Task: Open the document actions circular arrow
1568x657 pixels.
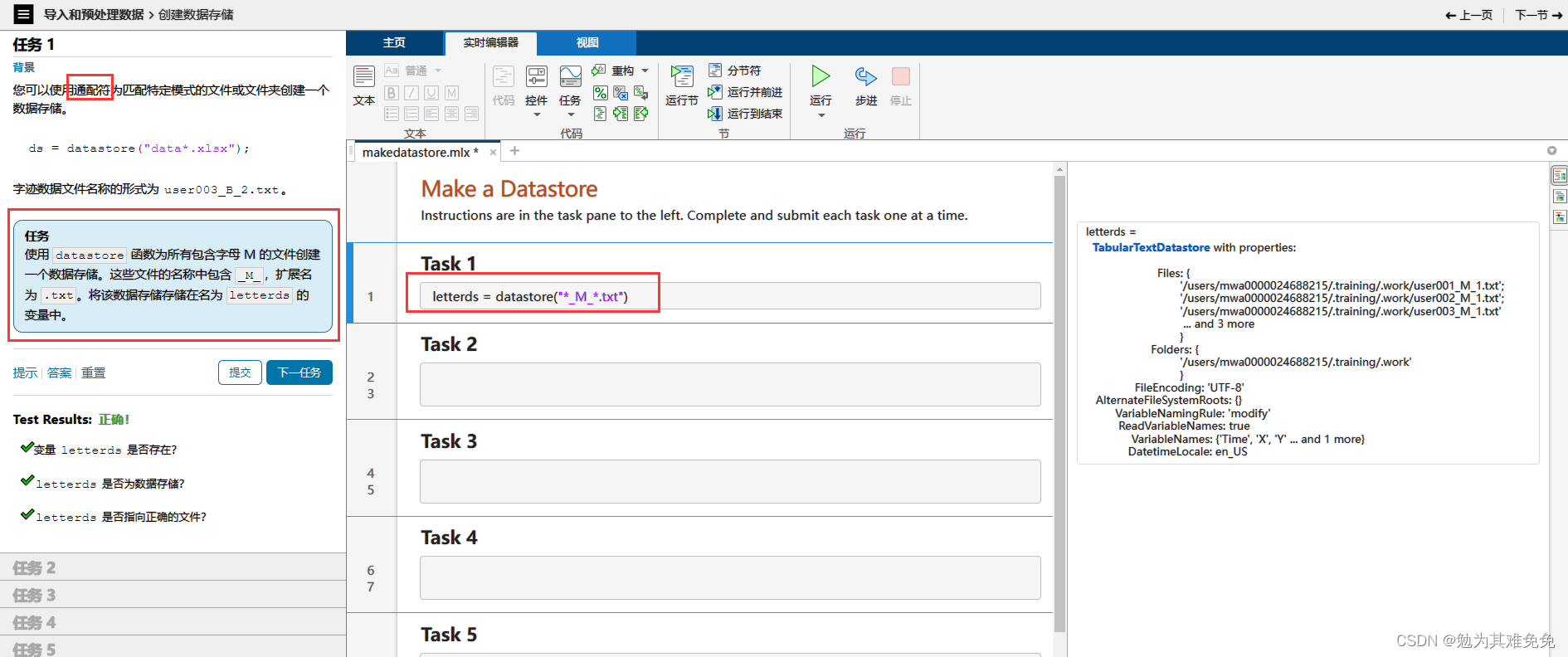Action: pyautogui.click(x=1551, y=151)
